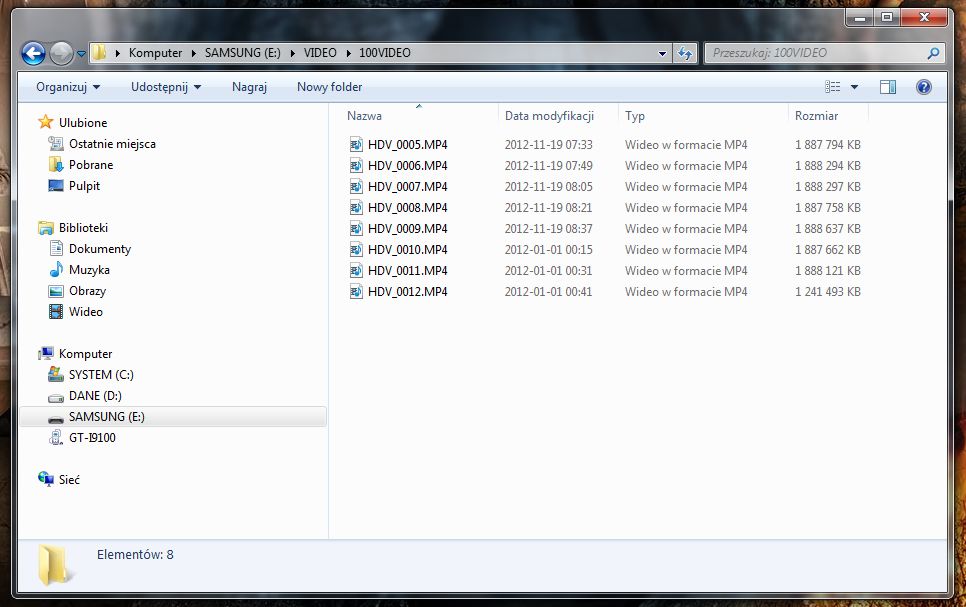This screenshot has height=607, width=966.
Task: Click size 1 888 294 KB
Action: [827, 166]
